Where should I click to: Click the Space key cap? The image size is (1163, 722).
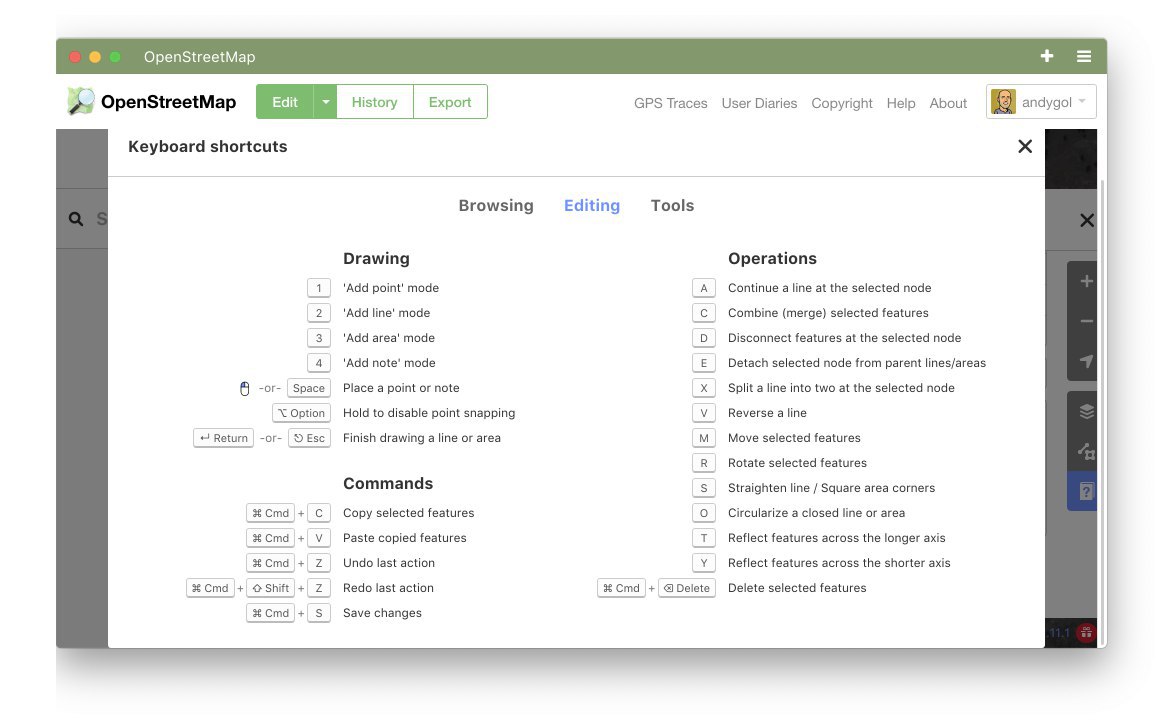(309, 388)
